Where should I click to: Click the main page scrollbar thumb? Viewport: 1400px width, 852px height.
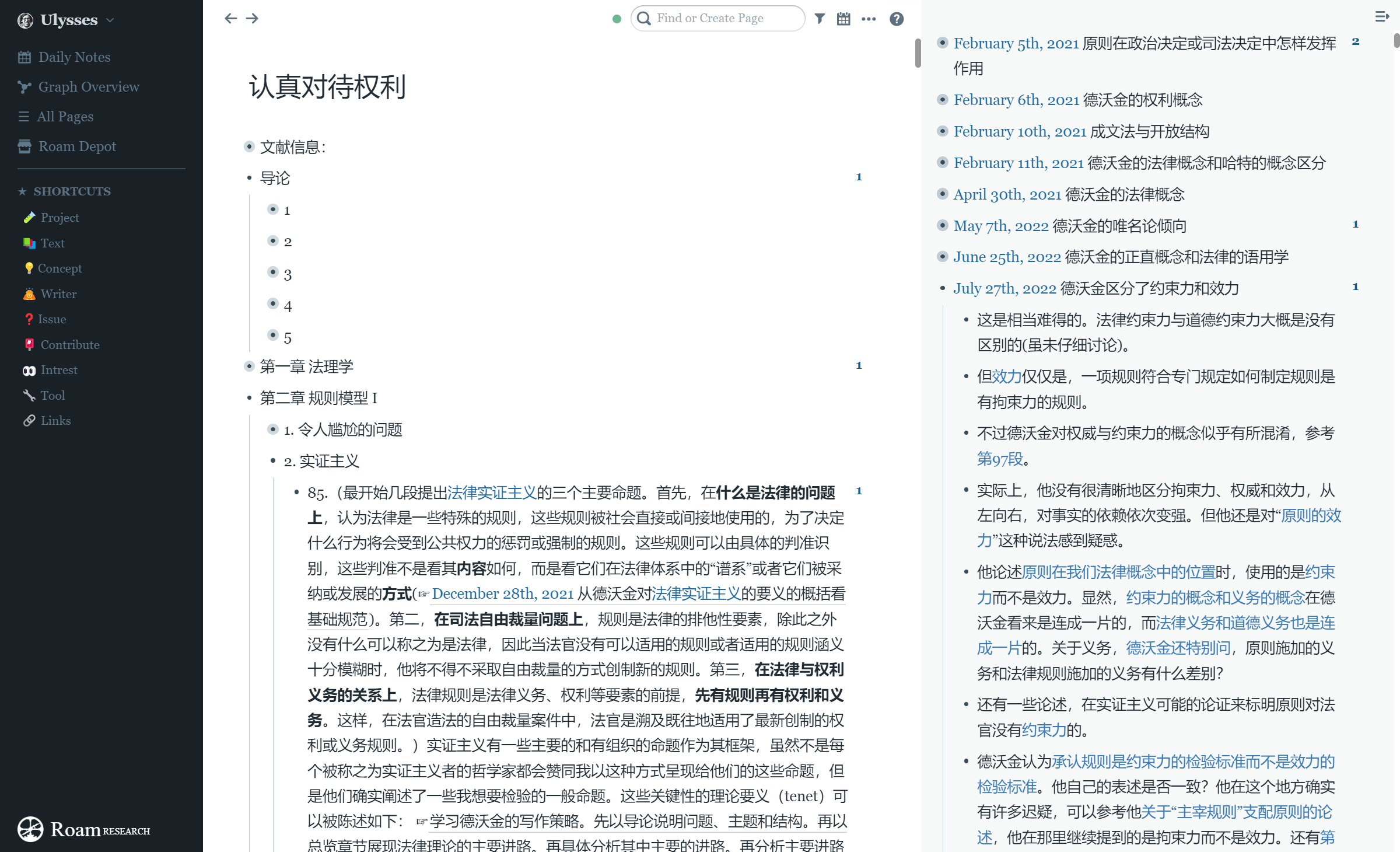click(x=918, y=54)
